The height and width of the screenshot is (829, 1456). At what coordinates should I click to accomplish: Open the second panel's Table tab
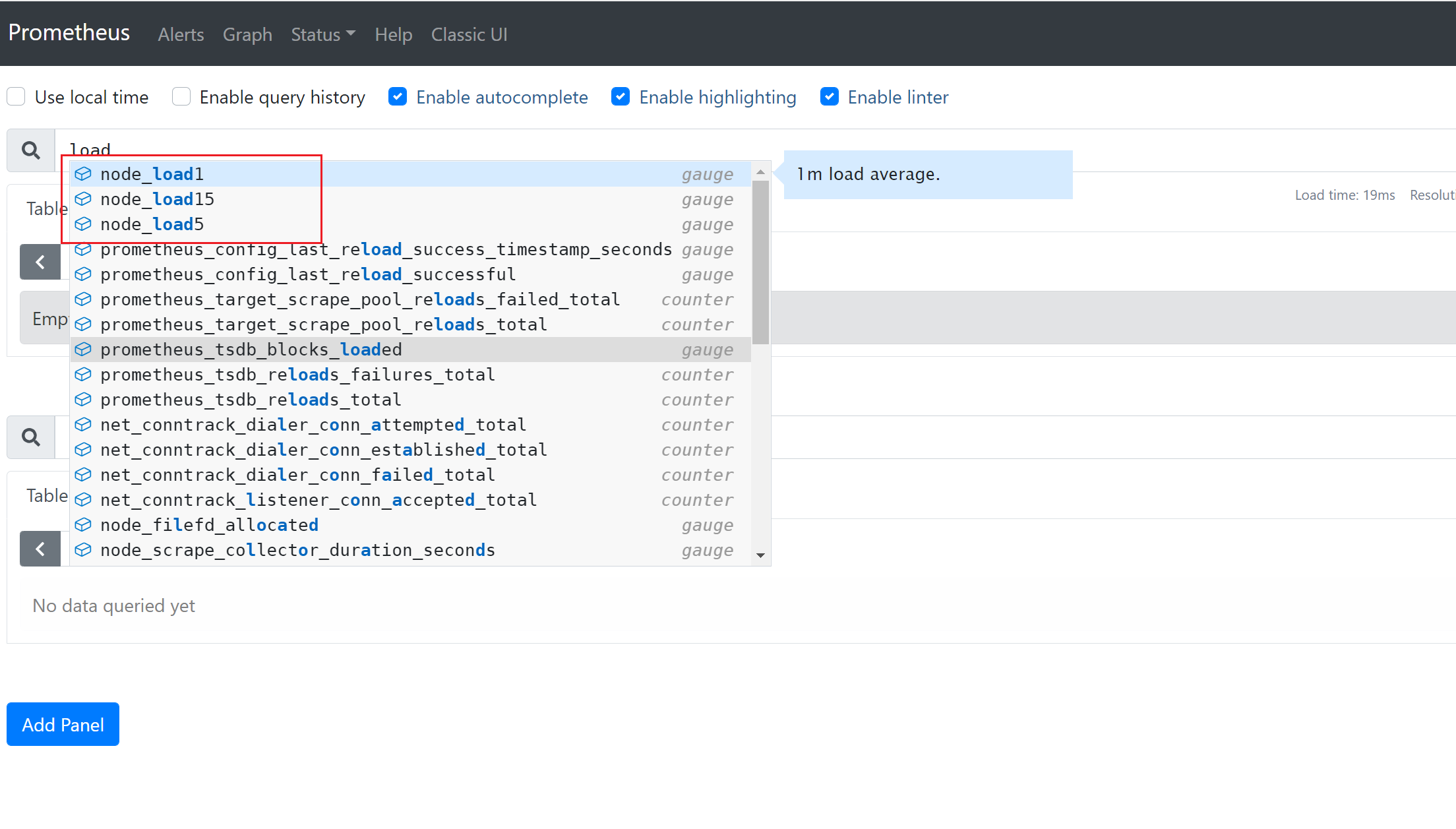point(47,495)
